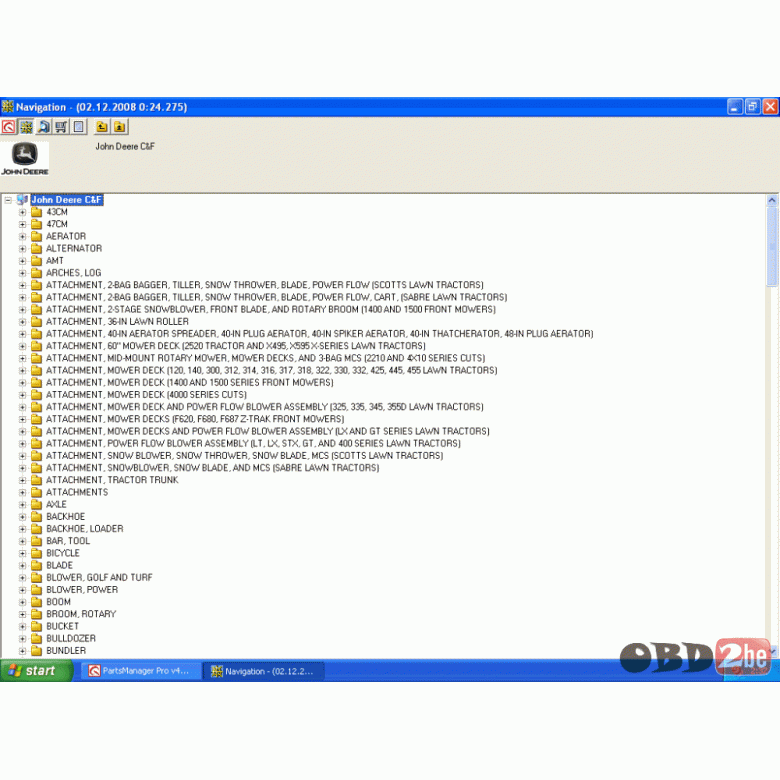This screenshot has width=780, height=780.
Task: Open the Windows start button
Action: [36, 671]
